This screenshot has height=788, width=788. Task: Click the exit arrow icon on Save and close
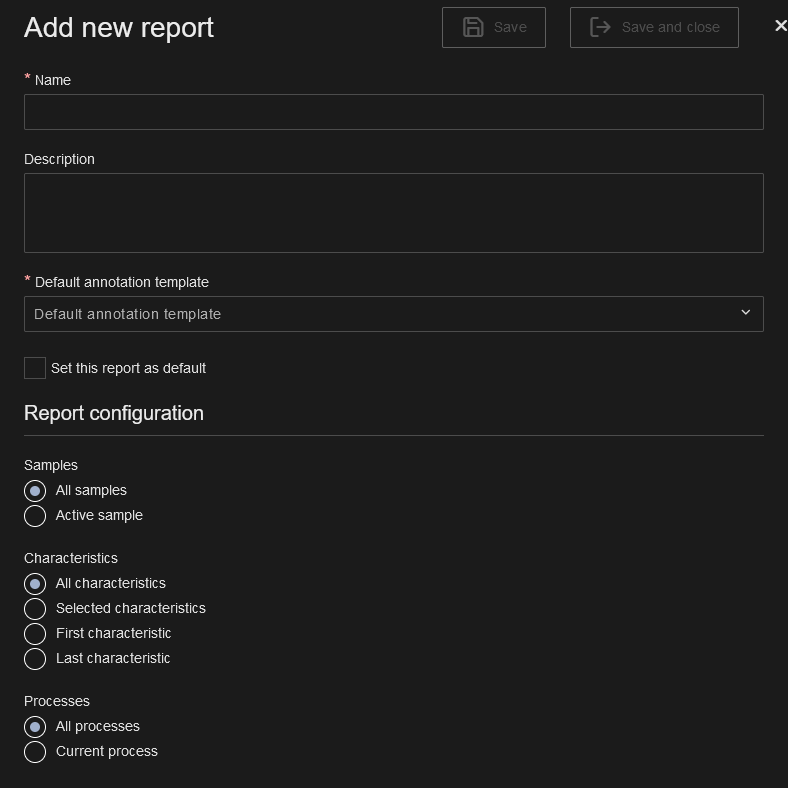(x=600, y=27)
